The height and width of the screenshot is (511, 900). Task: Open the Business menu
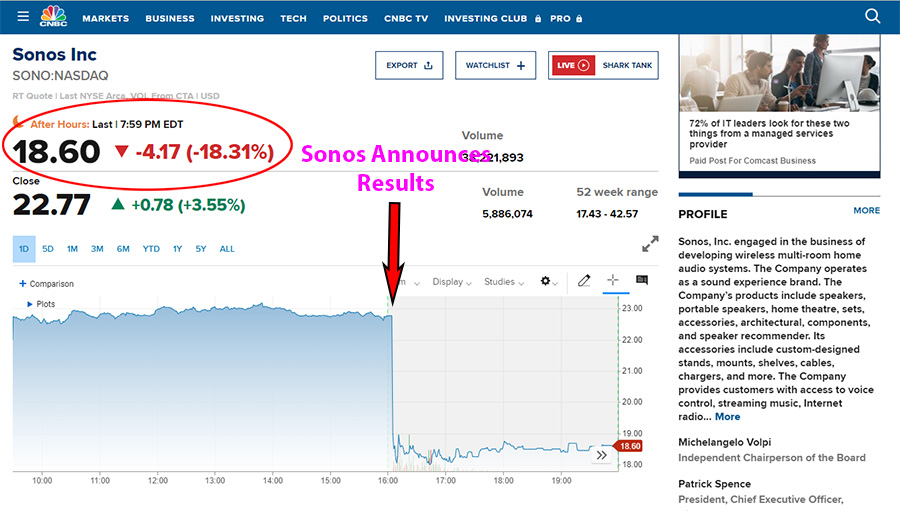point(170,18)
